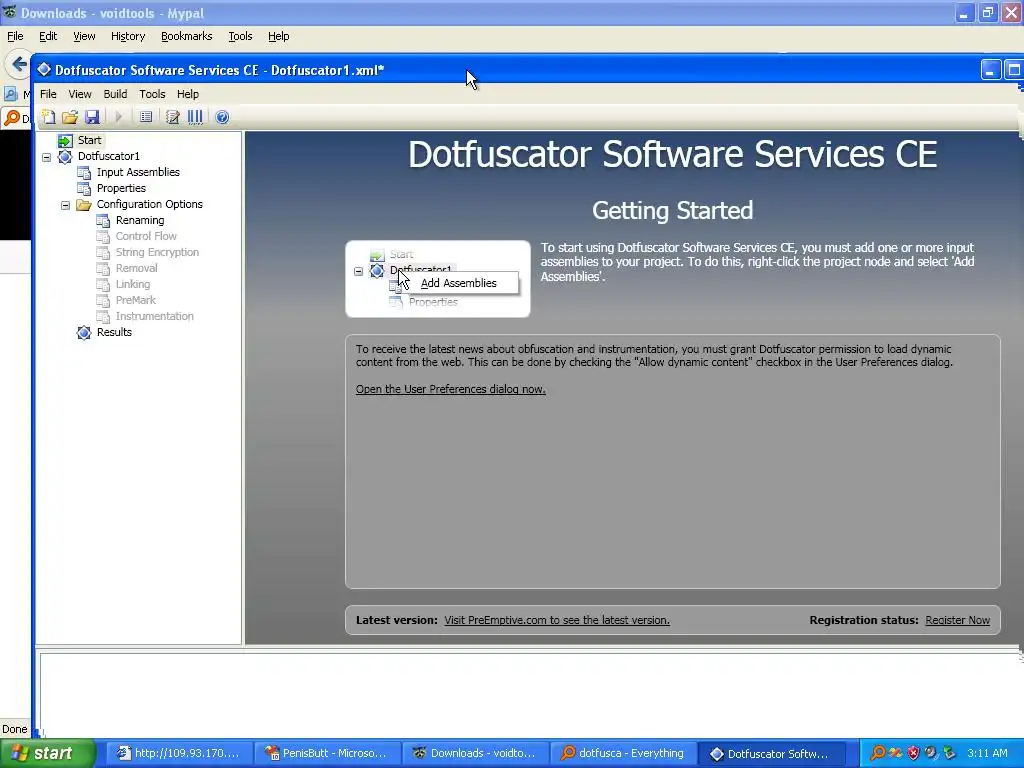Click the Dotfuscator Softw... taskbar button
Viewport: 1024px width, 768px height.
(771, 753)
